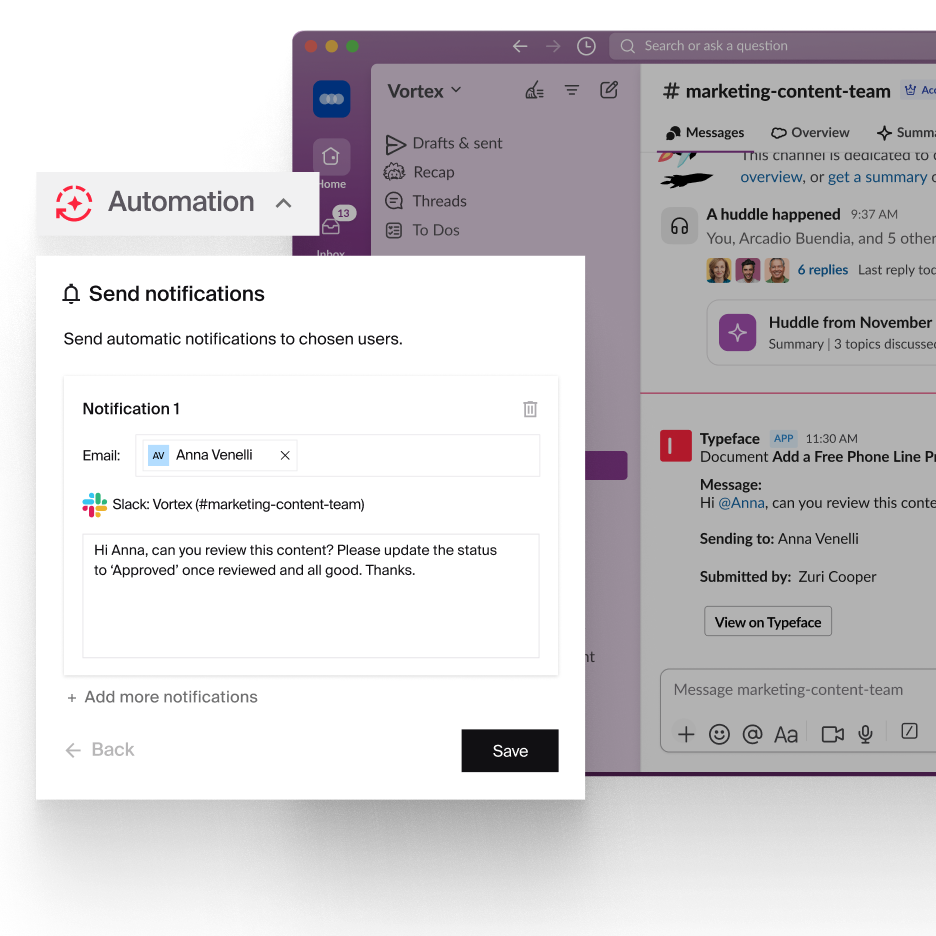Click the first replier avatar in huddle thread
936x936 pixels.
[x=719, y=270]
